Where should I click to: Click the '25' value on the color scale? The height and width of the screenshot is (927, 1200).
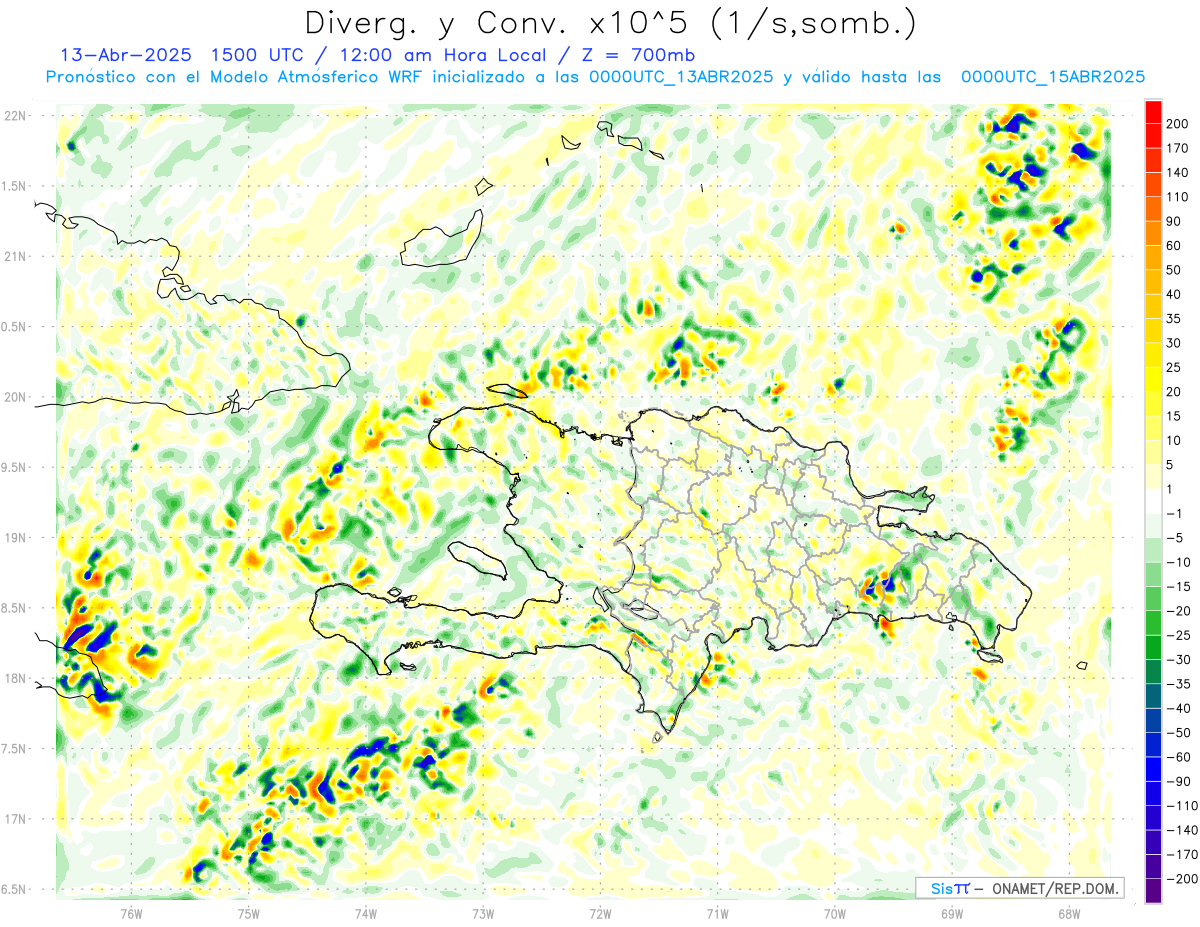point(1174,367)
